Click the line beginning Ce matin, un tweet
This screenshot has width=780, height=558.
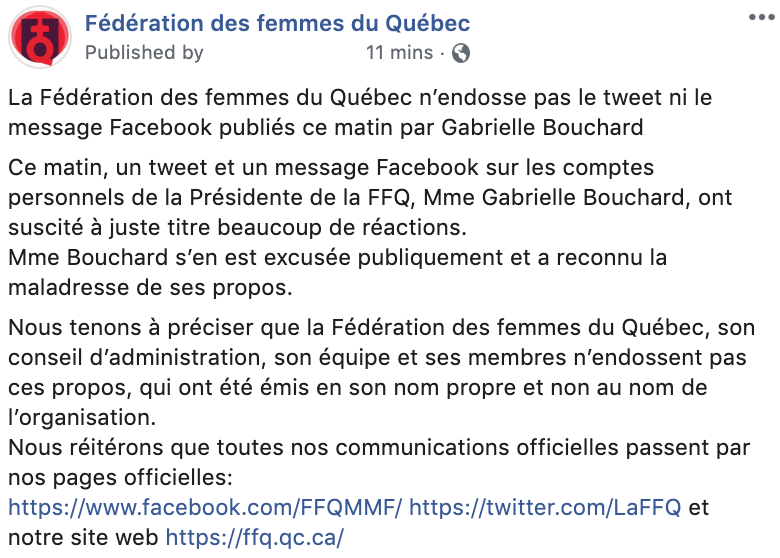[x=331, y=168]
